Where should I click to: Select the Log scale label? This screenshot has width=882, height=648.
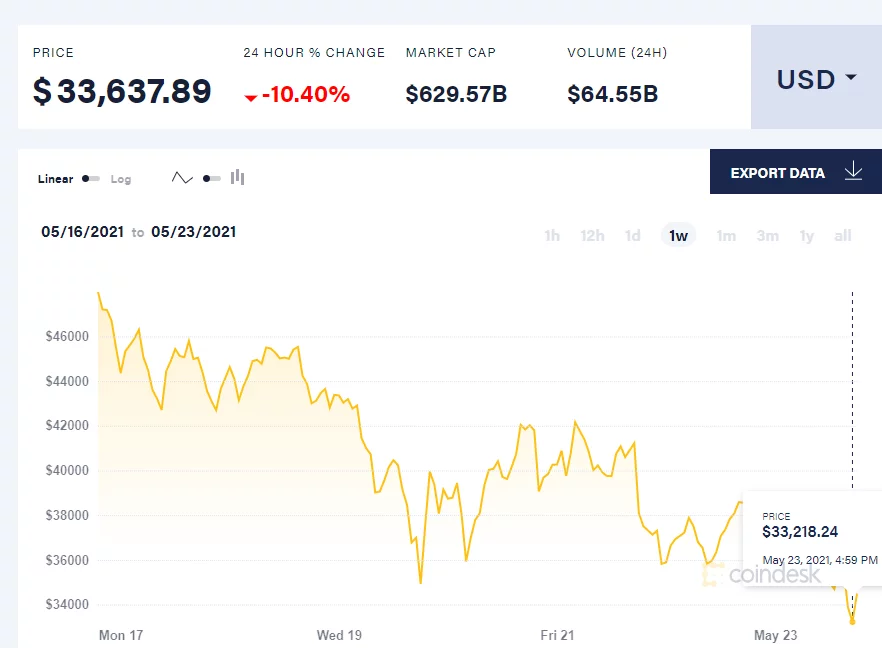[x=121, y=179]
